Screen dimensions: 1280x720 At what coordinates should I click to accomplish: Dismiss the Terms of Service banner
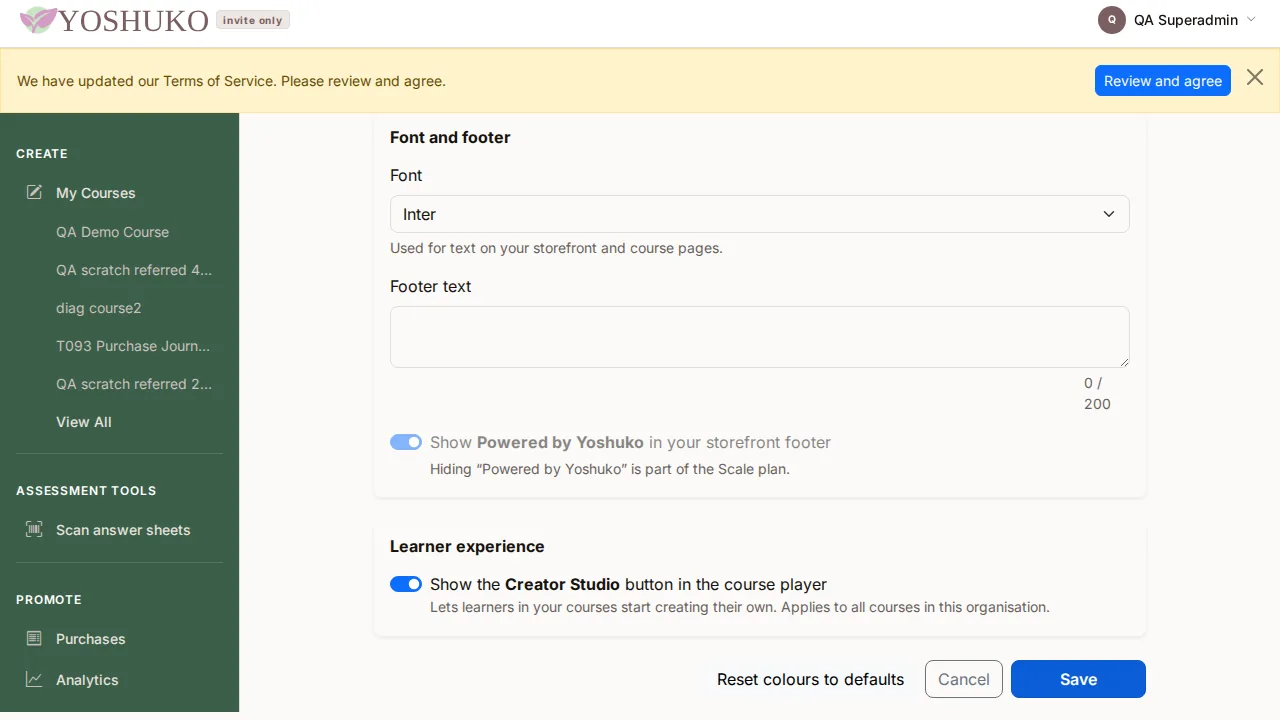pos(1255,77)
